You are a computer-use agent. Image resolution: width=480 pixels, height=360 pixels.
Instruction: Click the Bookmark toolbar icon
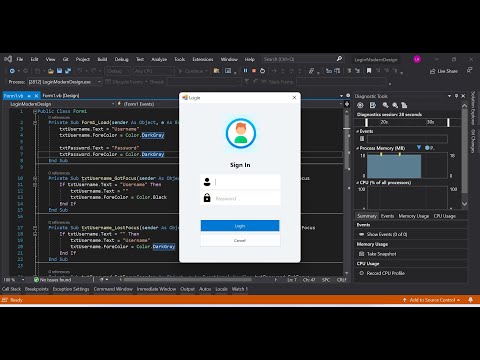click(369, 71)
